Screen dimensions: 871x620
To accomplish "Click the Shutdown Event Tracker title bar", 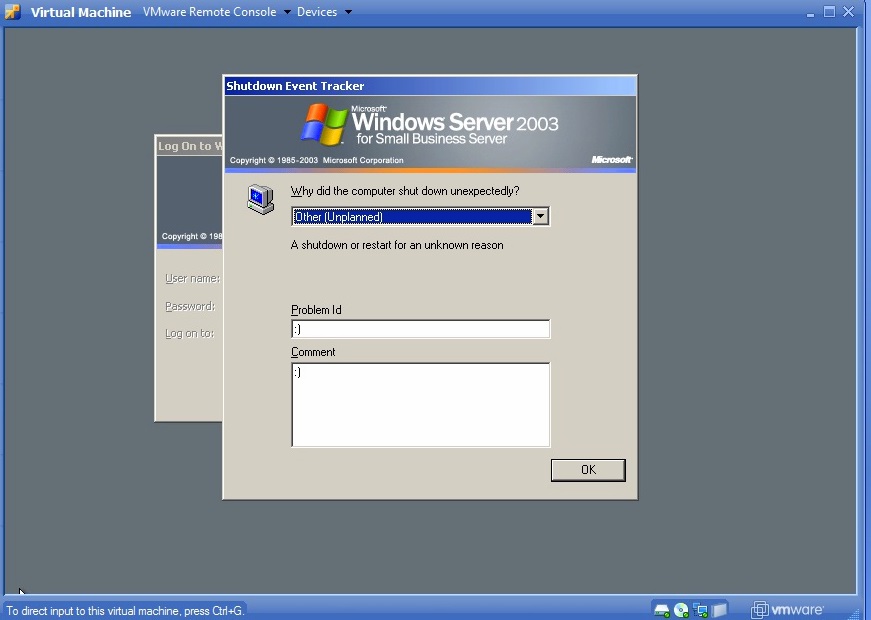I will (430, 86).
